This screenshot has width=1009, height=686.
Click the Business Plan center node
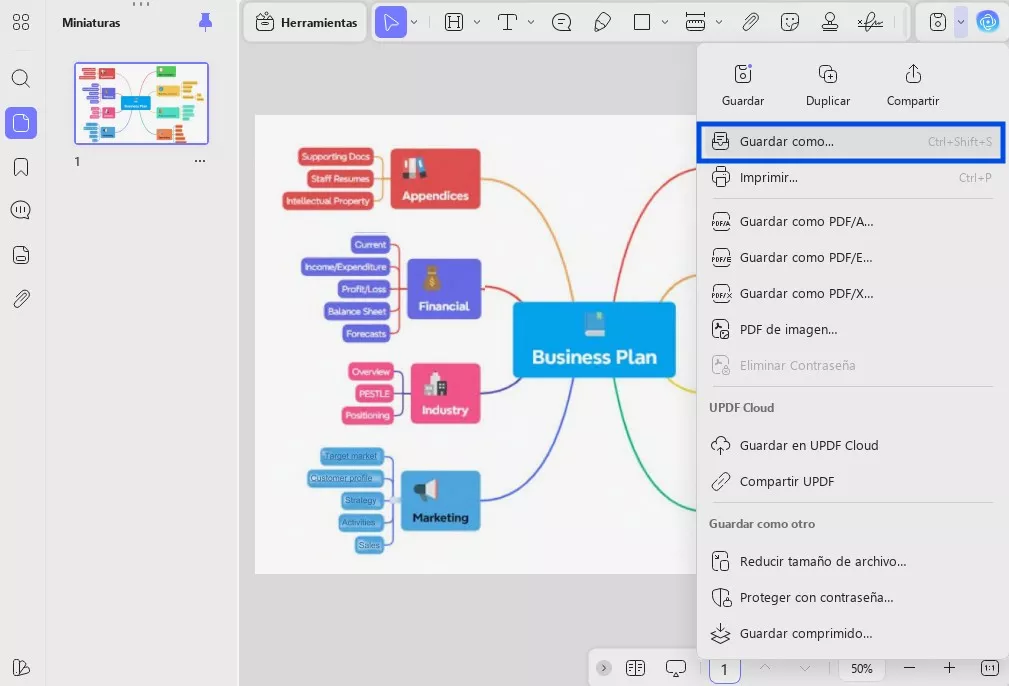(594, 340)
